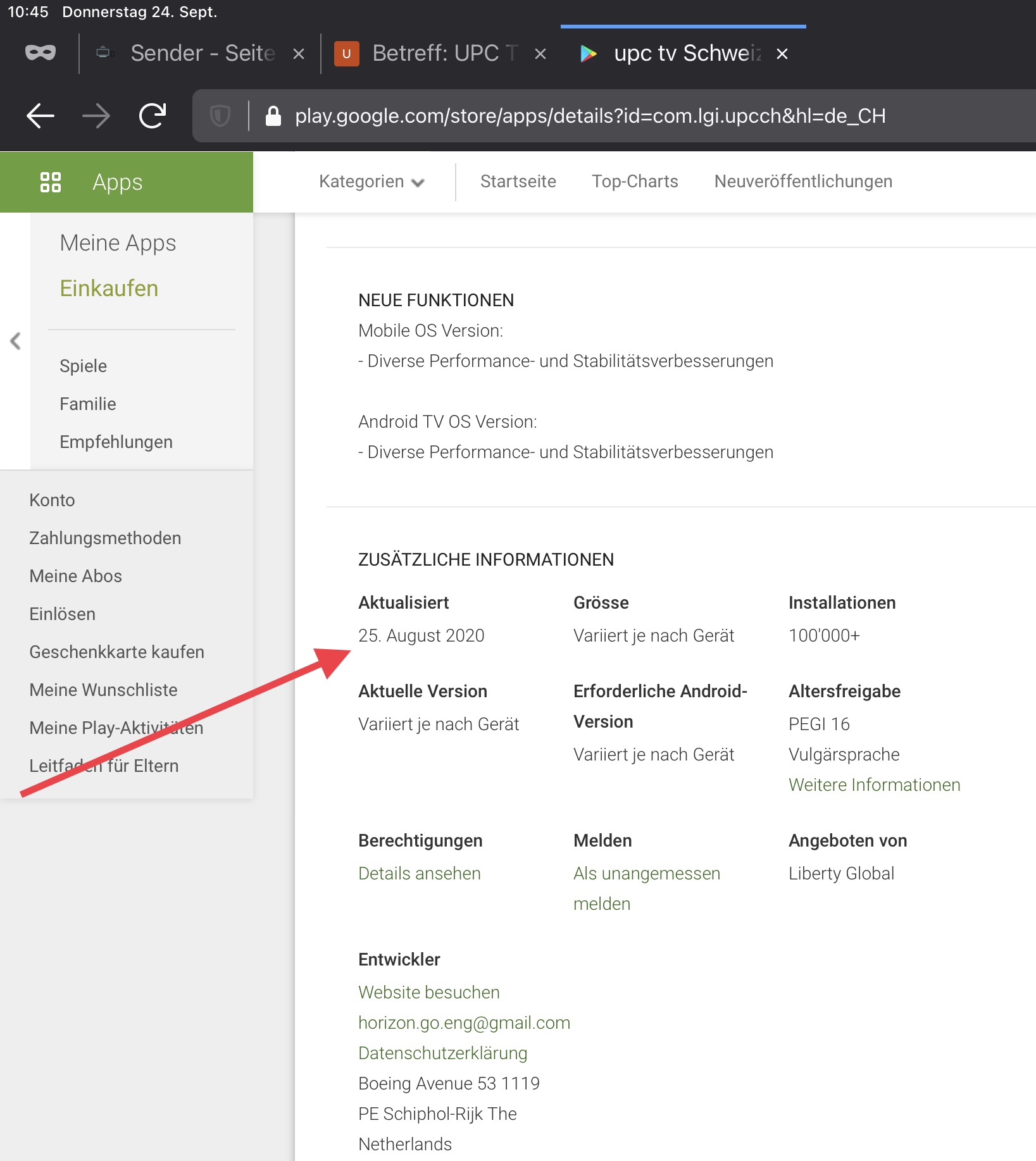
Task: Reload the current page
Action: click(x=153, y=116)
